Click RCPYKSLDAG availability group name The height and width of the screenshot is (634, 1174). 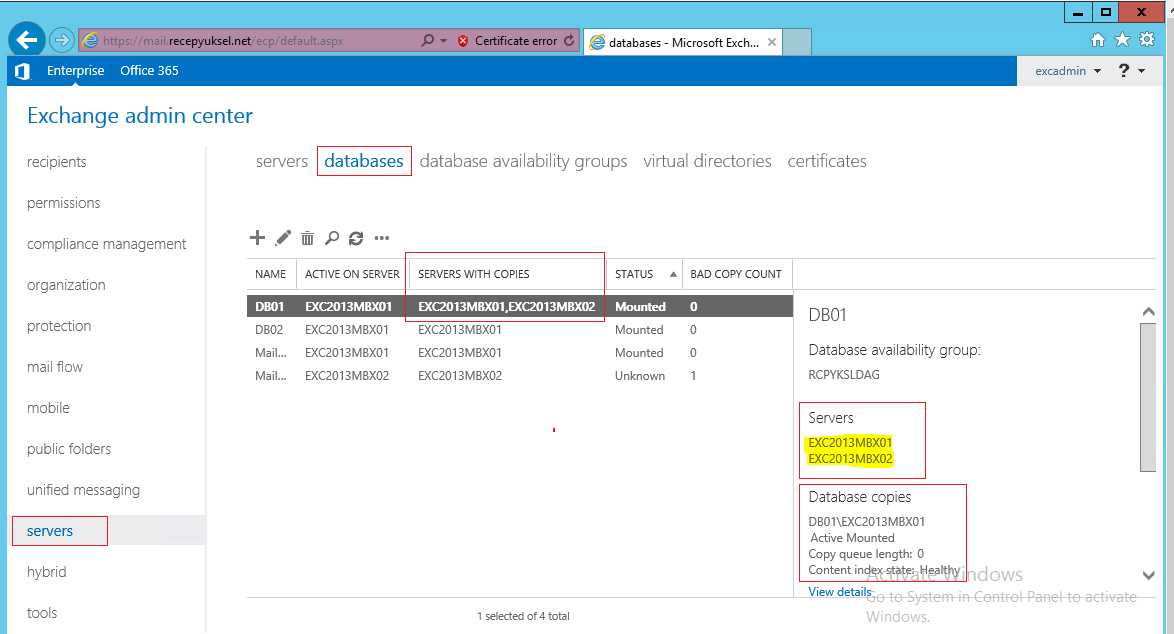coord(844,375)
